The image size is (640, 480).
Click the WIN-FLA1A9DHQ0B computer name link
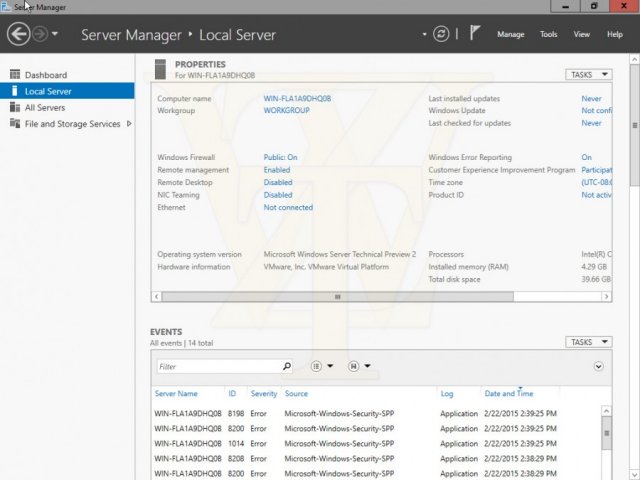[297, 98]
